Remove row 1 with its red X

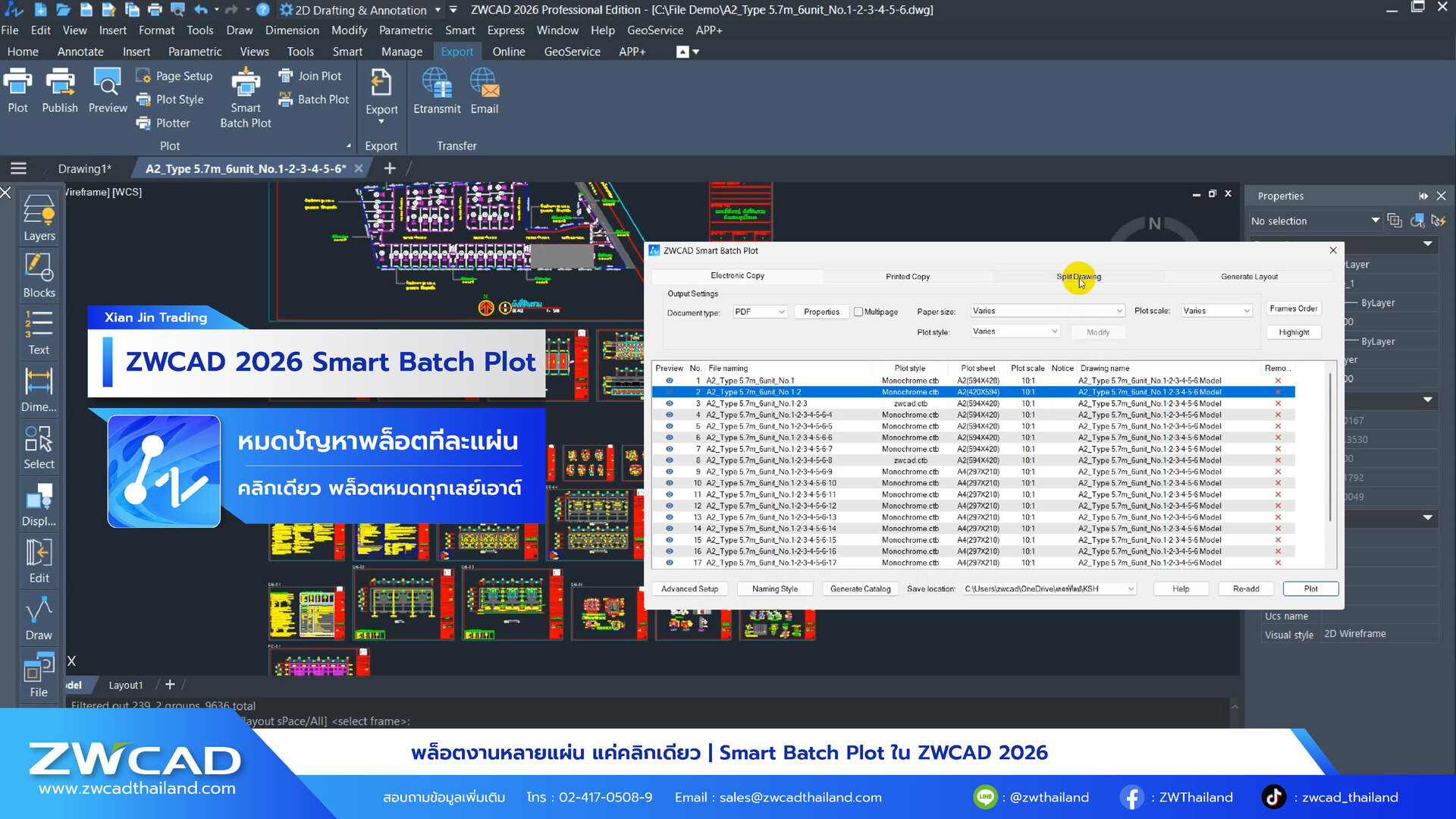click(1278, 381)
